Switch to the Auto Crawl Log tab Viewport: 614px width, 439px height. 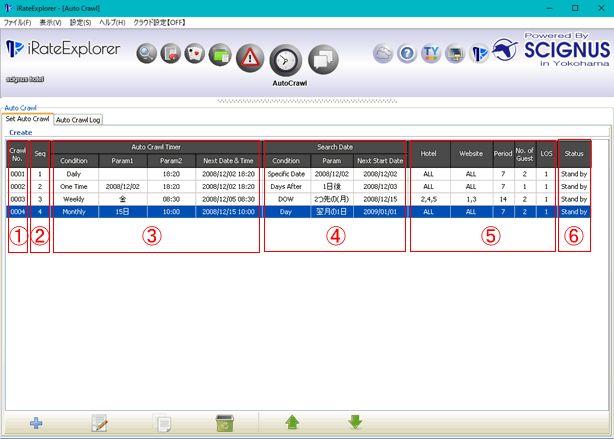point(78,119)
